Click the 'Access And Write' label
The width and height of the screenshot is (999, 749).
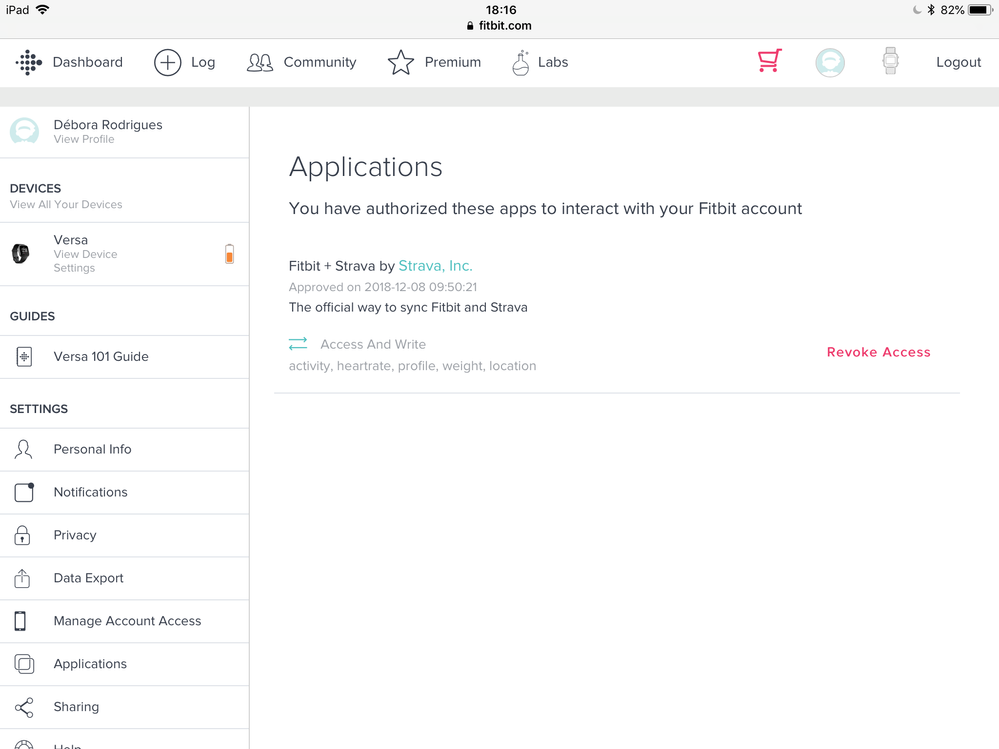point(373,345)
